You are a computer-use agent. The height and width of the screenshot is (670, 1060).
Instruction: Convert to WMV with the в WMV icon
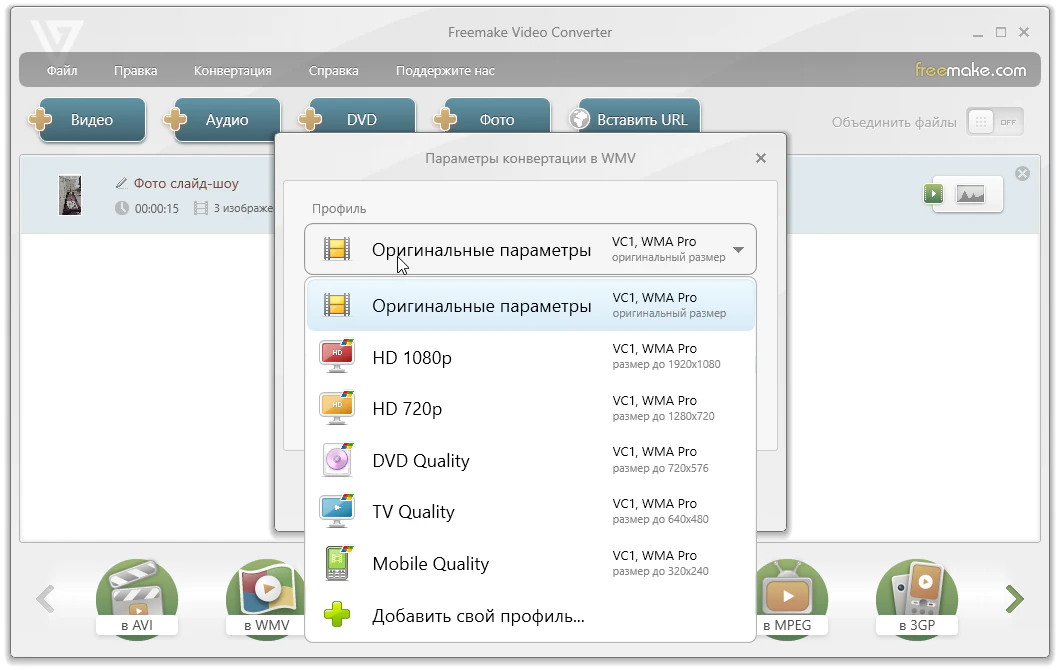tap(266, 598)
